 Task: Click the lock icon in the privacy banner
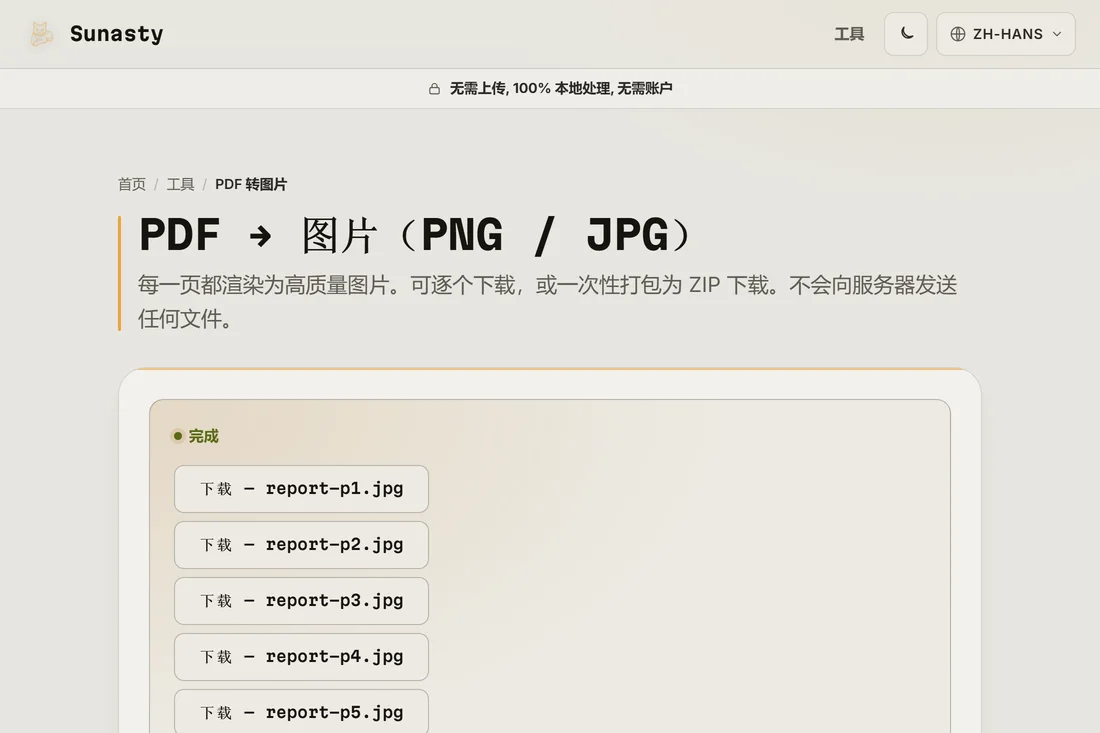(434, 88)
